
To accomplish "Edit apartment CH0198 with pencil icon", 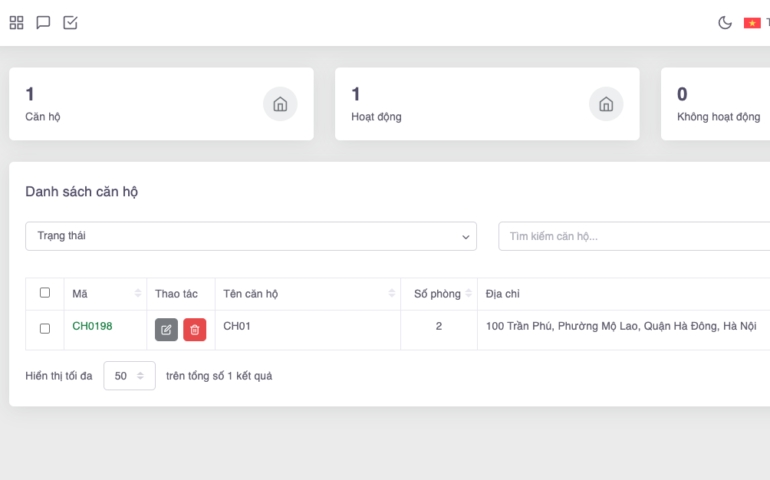I will coord(166,330).
